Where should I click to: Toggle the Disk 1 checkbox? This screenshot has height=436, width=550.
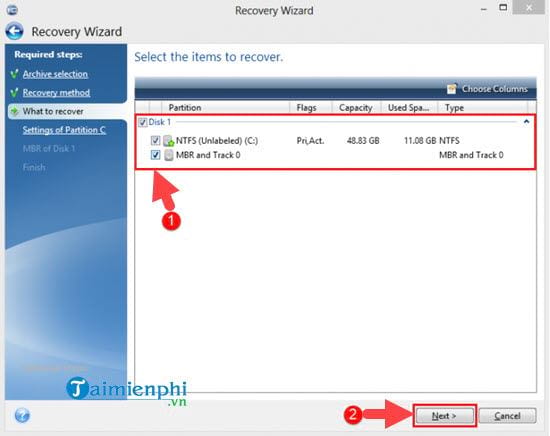(143, 122)
